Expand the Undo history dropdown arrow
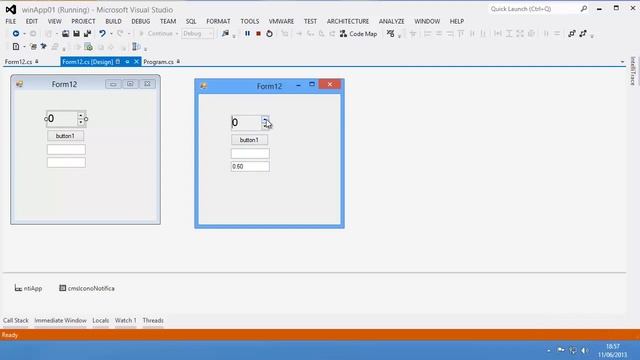 point(111,34)
